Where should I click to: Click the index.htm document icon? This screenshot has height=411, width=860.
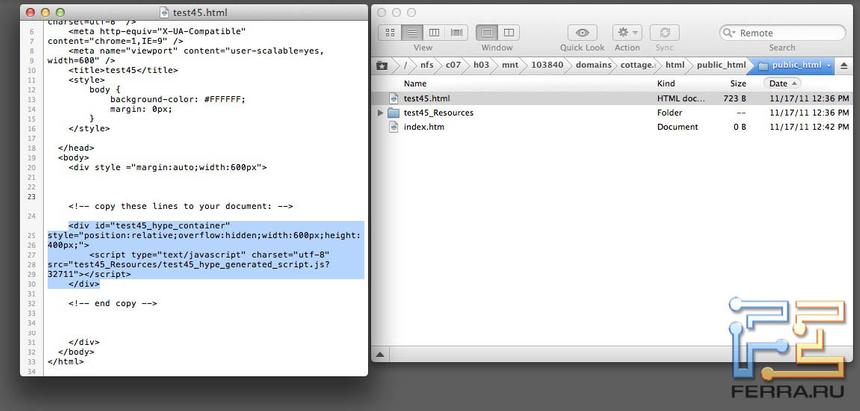point(393,127)
